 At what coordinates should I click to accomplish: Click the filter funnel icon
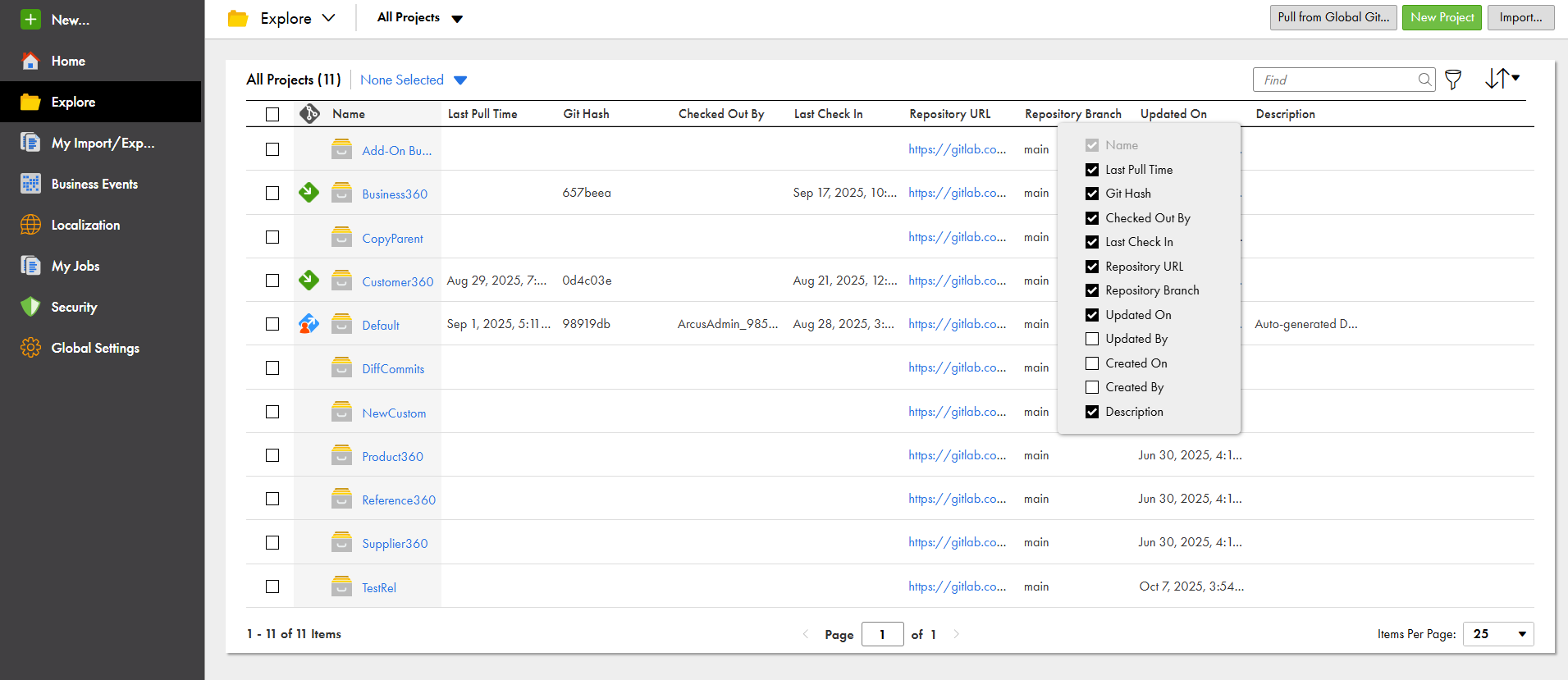[x=1453, y=80]
